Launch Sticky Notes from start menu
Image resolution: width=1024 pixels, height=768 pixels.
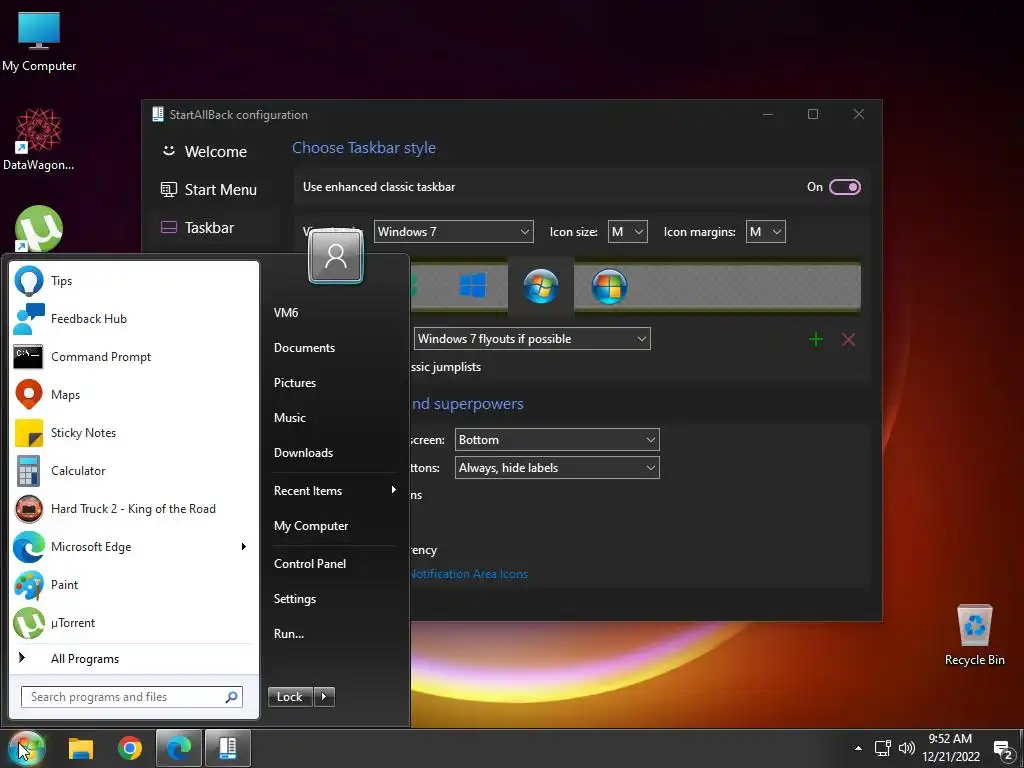point(134,432)
